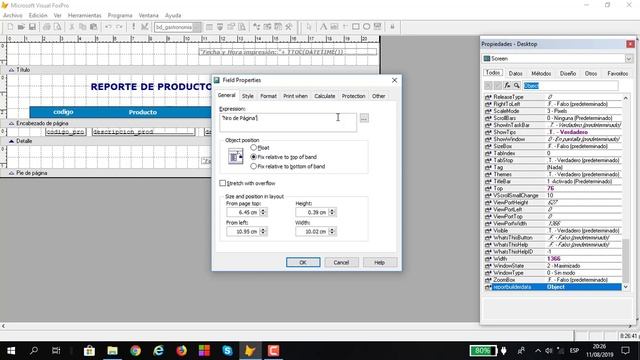Switch to the Print when tab

[x=296, y=96]
